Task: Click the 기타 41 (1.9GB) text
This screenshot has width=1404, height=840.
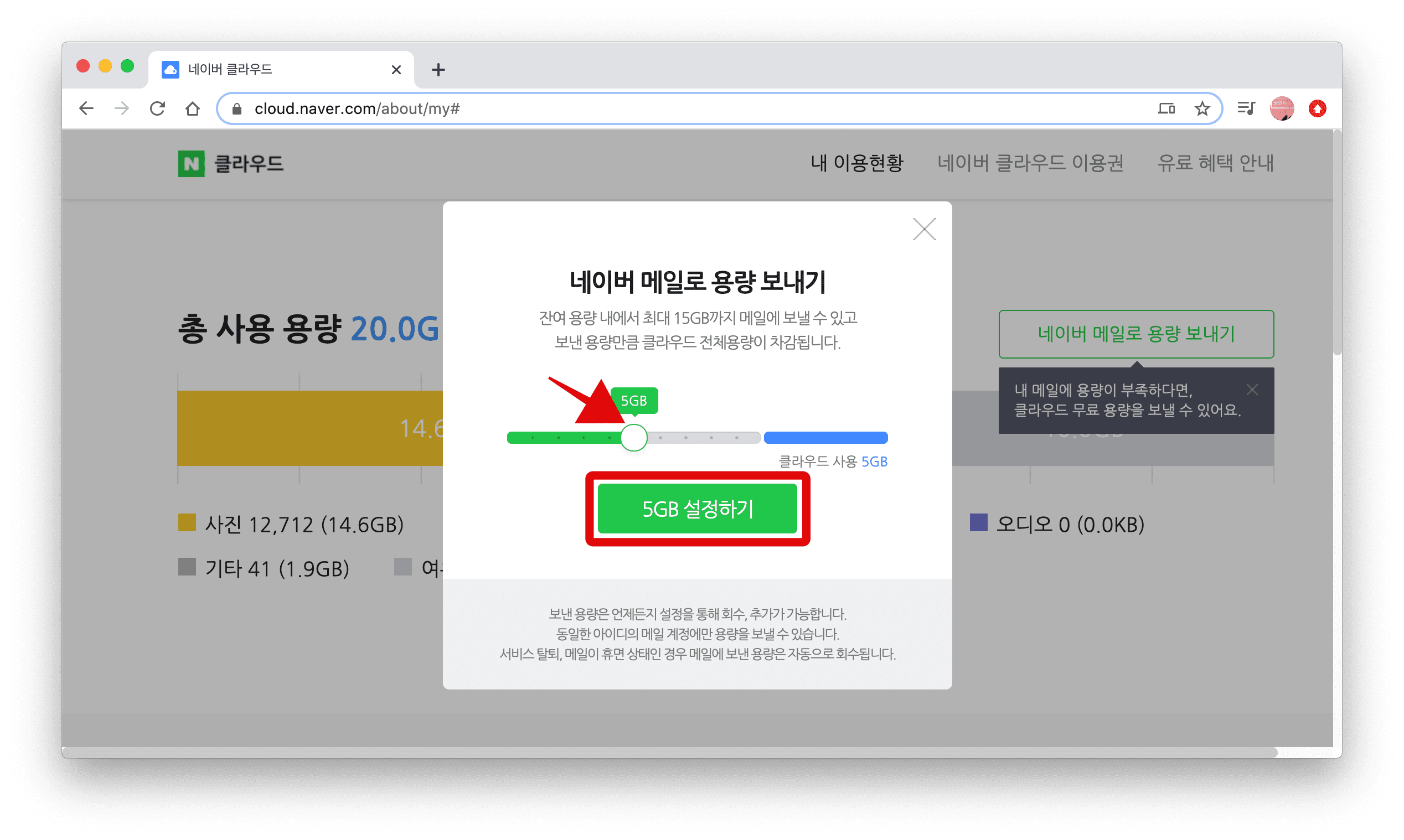Action: click(277, 568)
